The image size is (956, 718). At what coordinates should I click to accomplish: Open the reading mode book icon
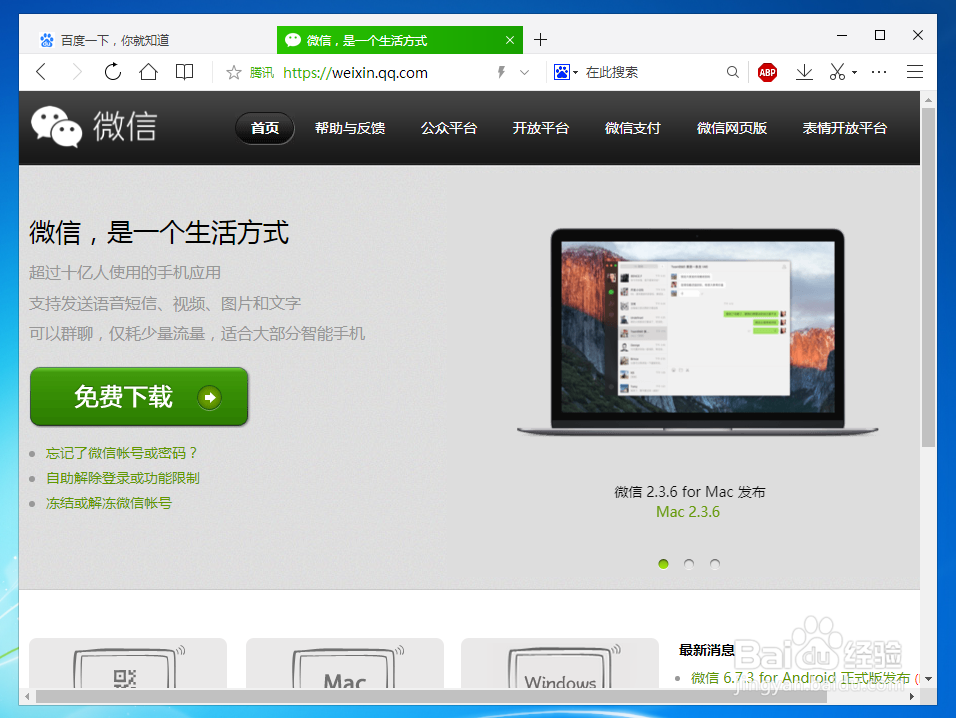184,72
